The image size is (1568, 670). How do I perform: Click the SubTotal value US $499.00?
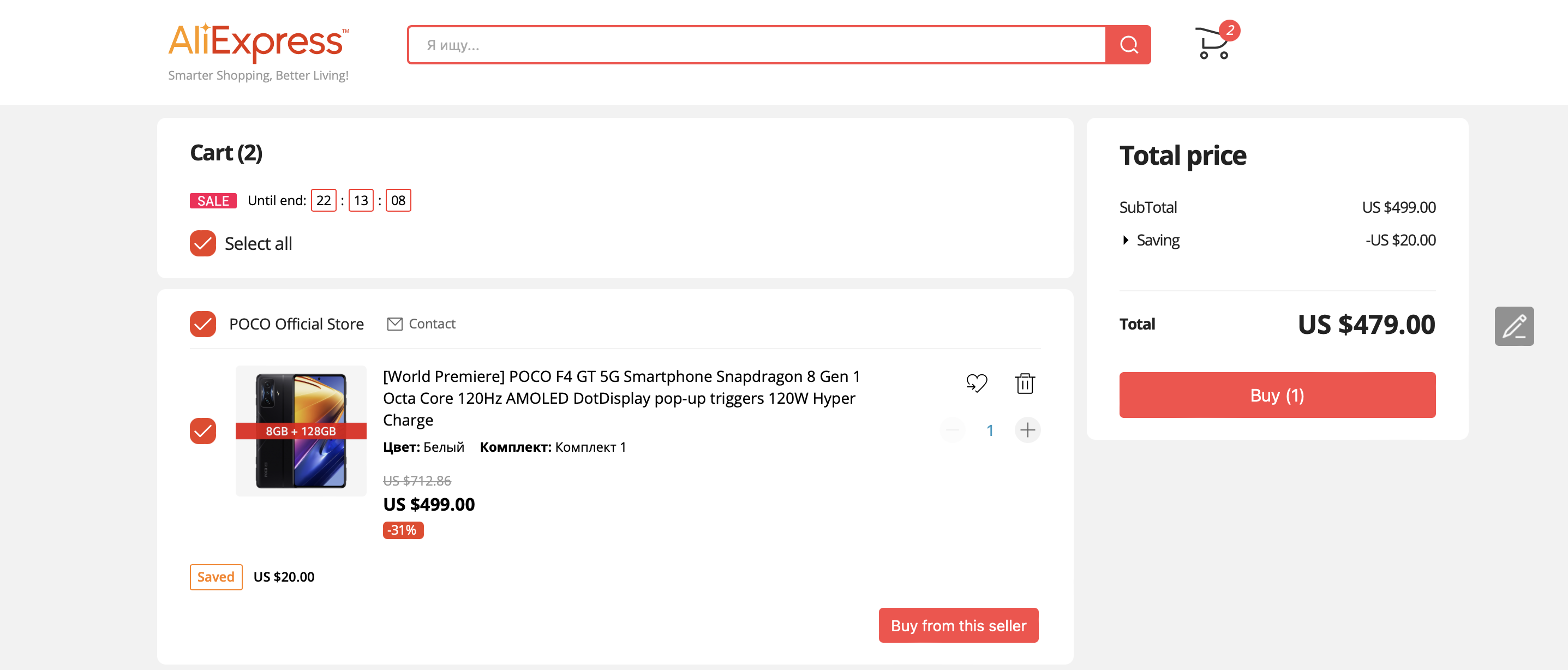[x=1398, y=207]
